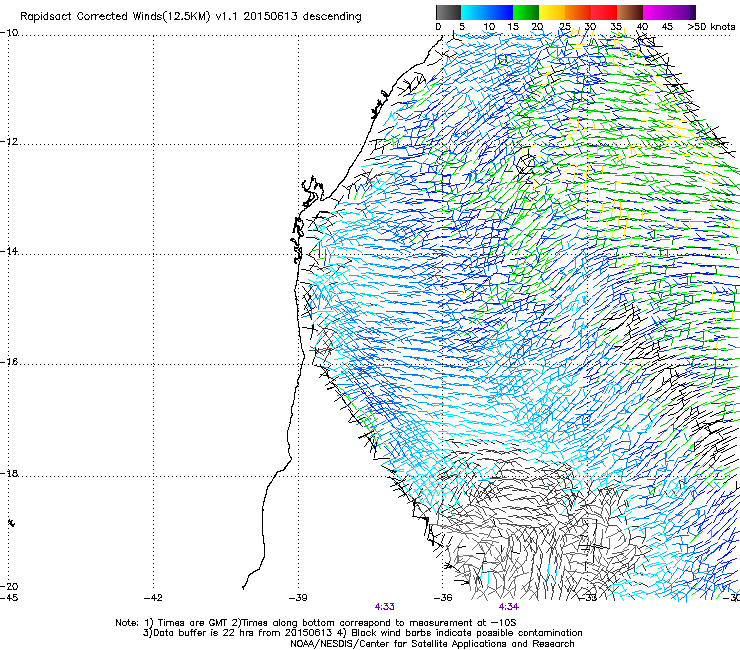Click the 'Times are GMT' note line
The image size is (740, 650).
(316, 623)
